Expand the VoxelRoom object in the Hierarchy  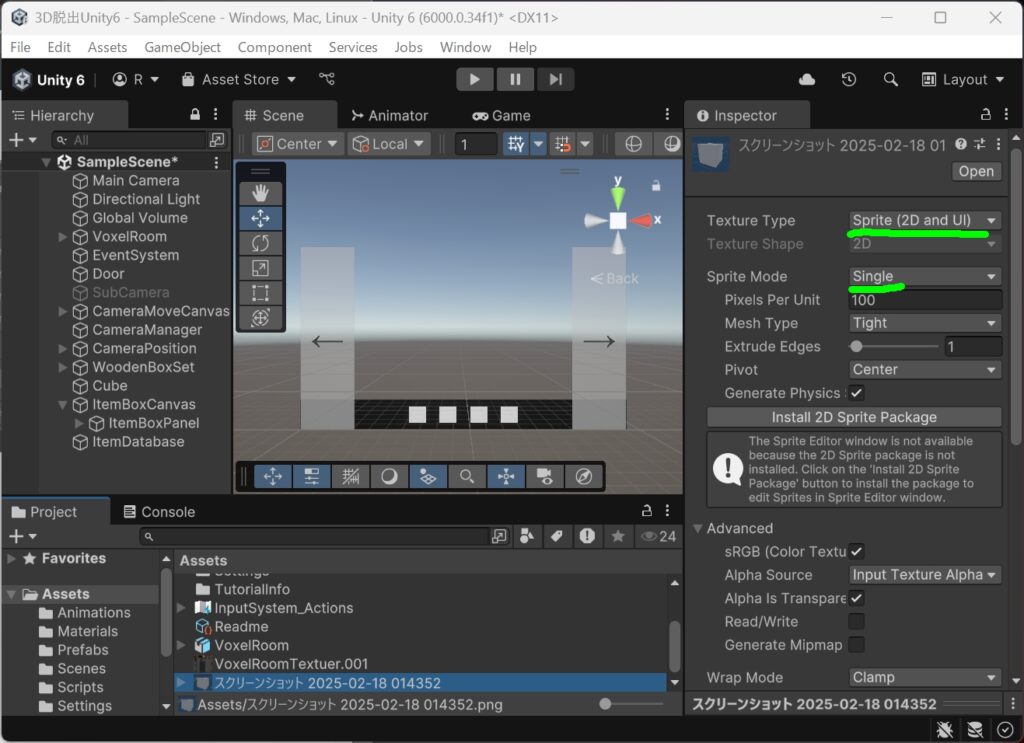click(63, 236)
